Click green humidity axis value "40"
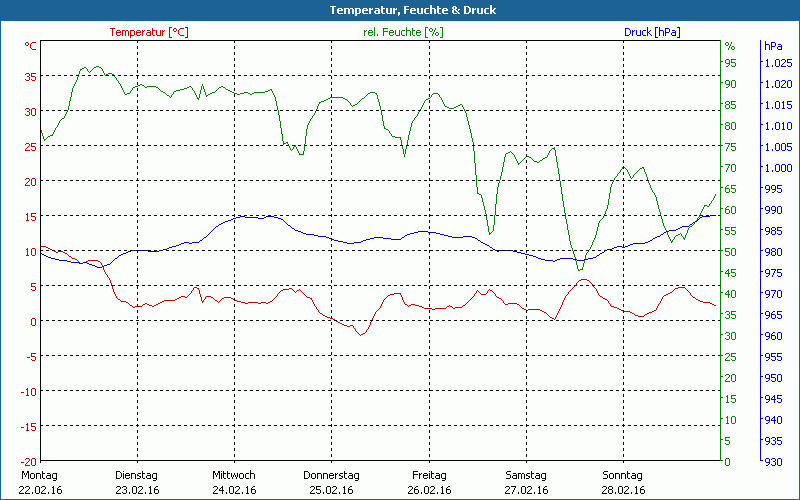Viewport: 800px width, 500px height. pyautogui.click(x=731, y=294)
